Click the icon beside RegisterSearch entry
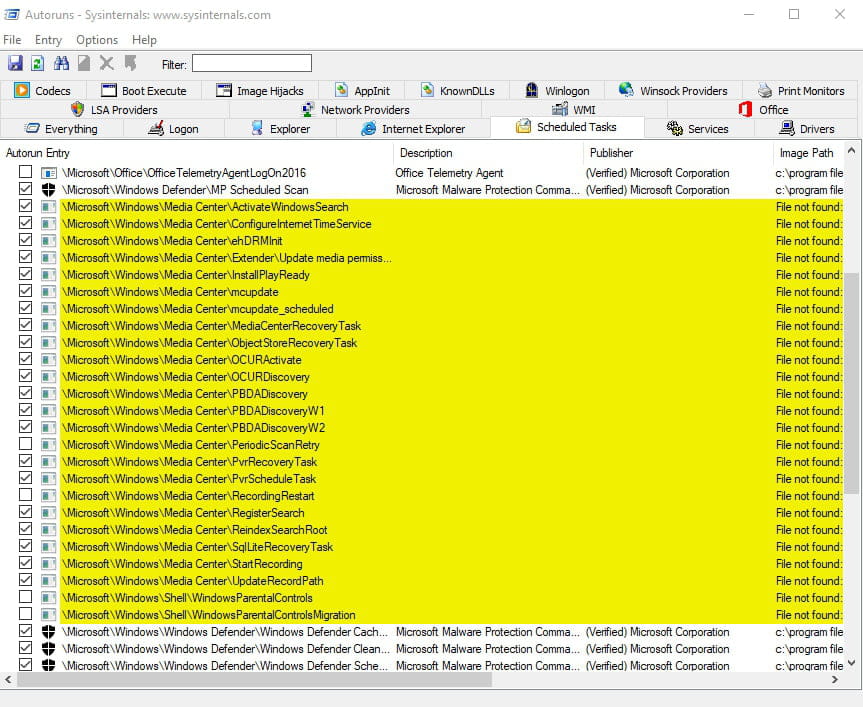The height and width of the screenshot is (707, 863). (49, 513)
